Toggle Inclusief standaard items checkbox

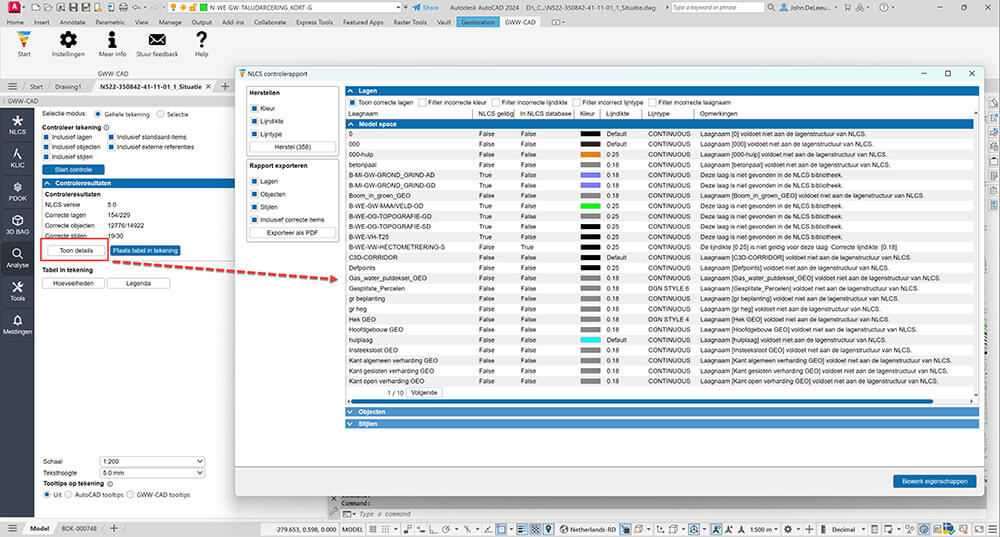click(111, 137)
